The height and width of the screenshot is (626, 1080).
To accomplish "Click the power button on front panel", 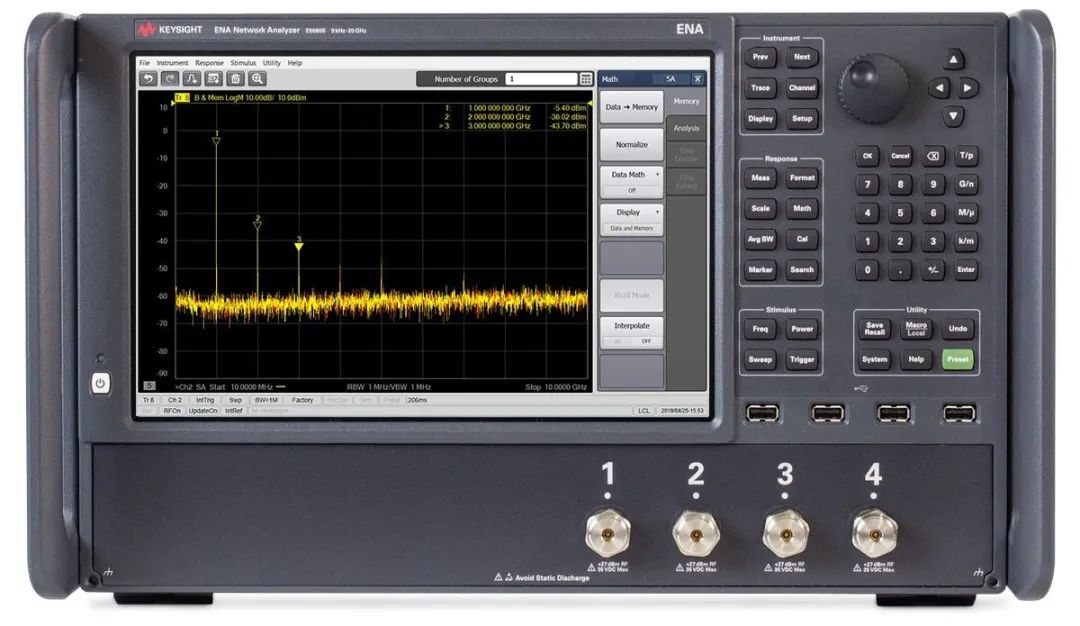I will tap(101, 384).
